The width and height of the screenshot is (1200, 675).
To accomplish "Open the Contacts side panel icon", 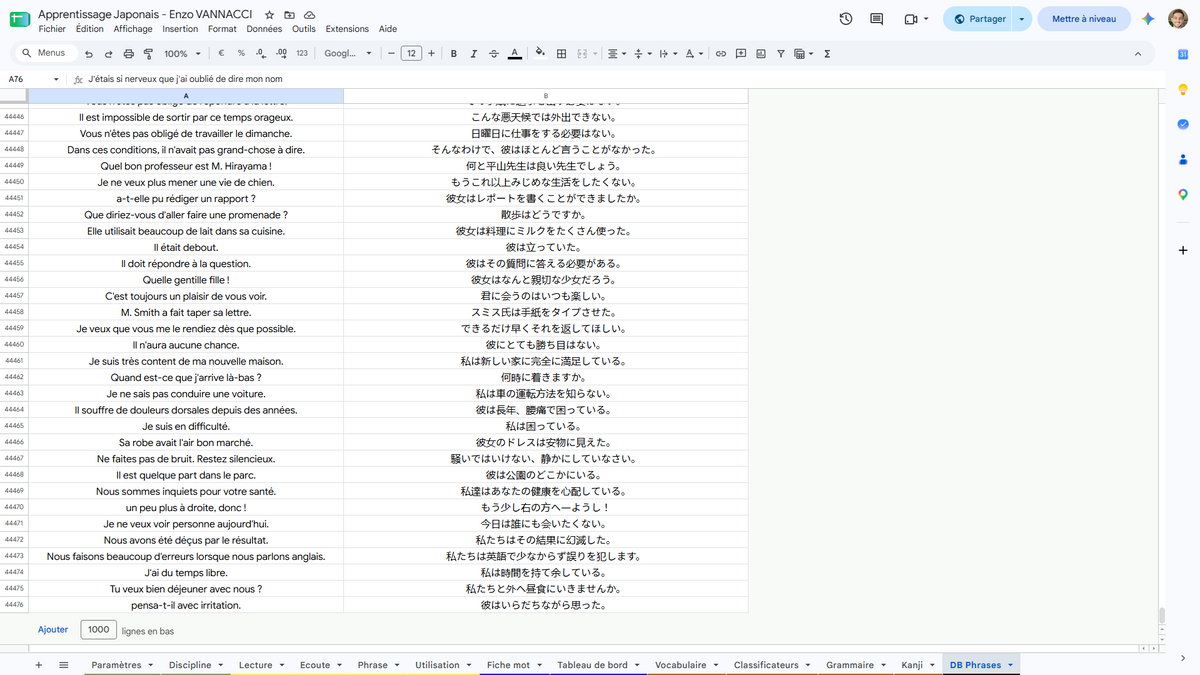I will pos(1183,159).
